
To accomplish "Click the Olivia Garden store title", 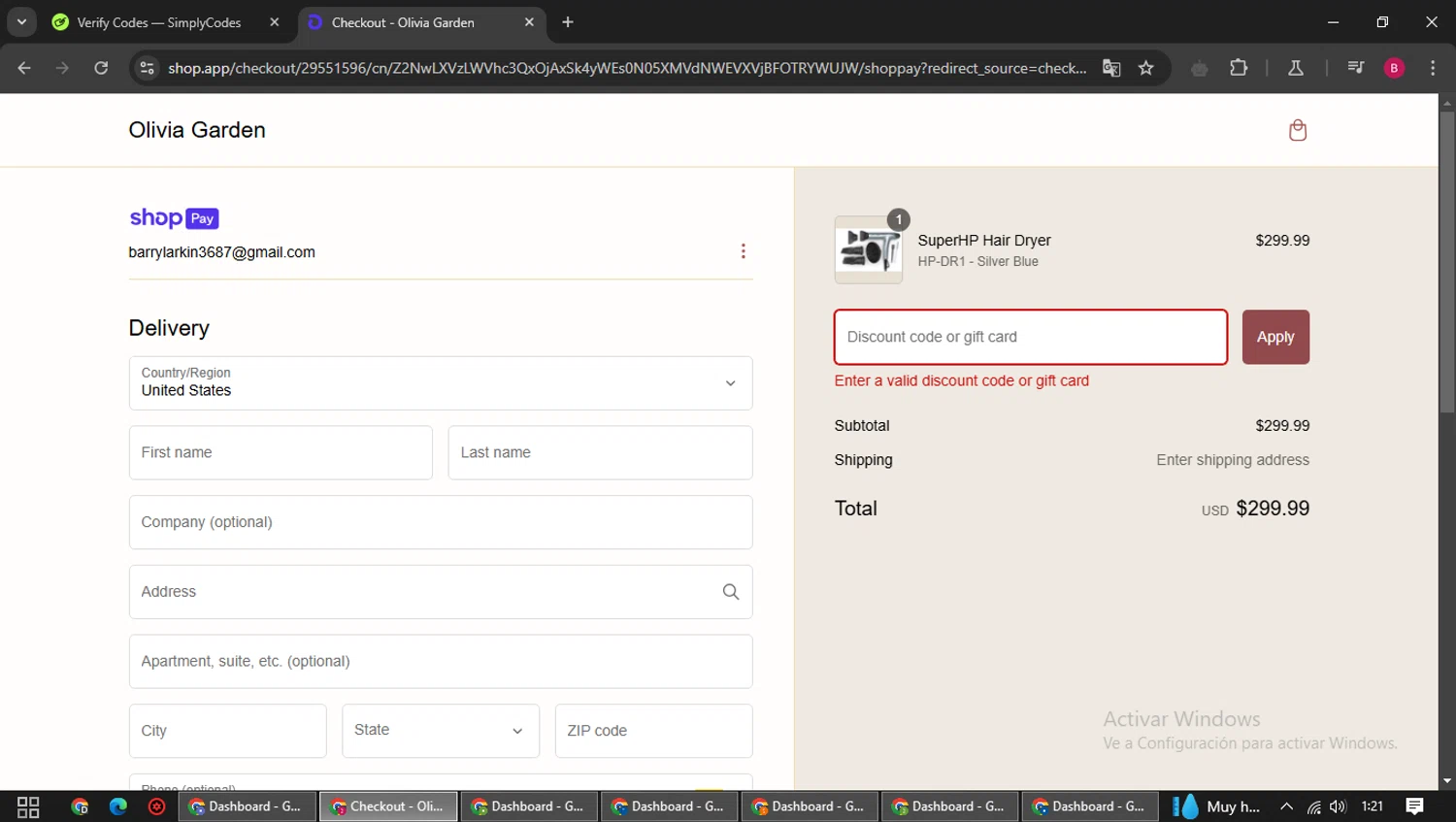I will [197, 130].
